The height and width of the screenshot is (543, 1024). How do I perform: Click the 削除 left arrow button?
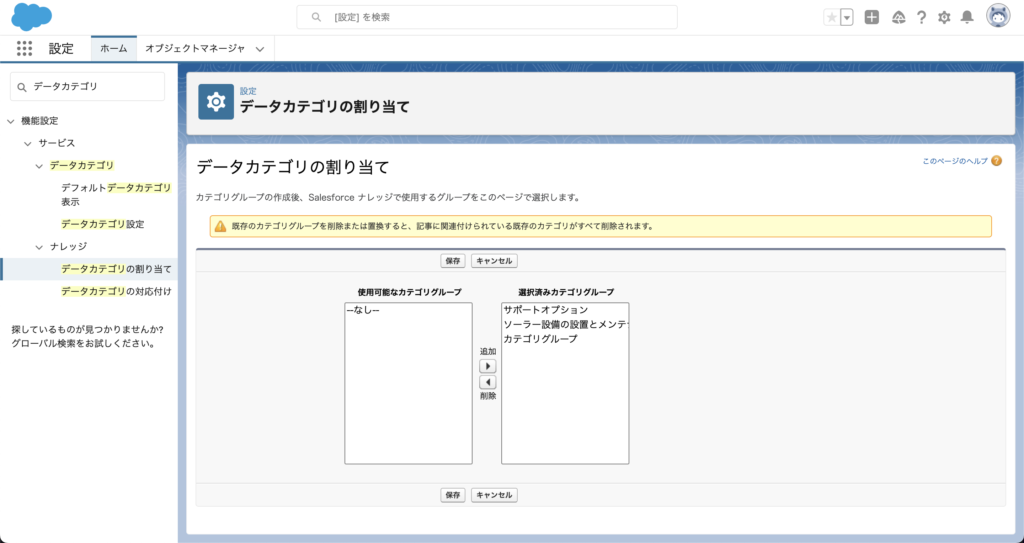[x=488, y=382]
